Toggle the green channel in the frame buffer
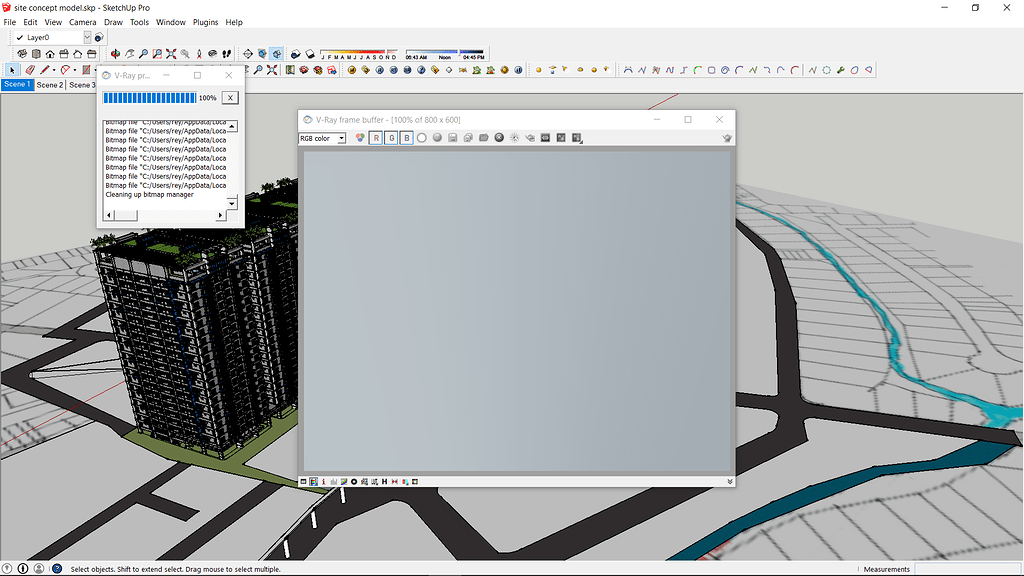The width and height of the screenshot is (1024, 576). (392, 137)
